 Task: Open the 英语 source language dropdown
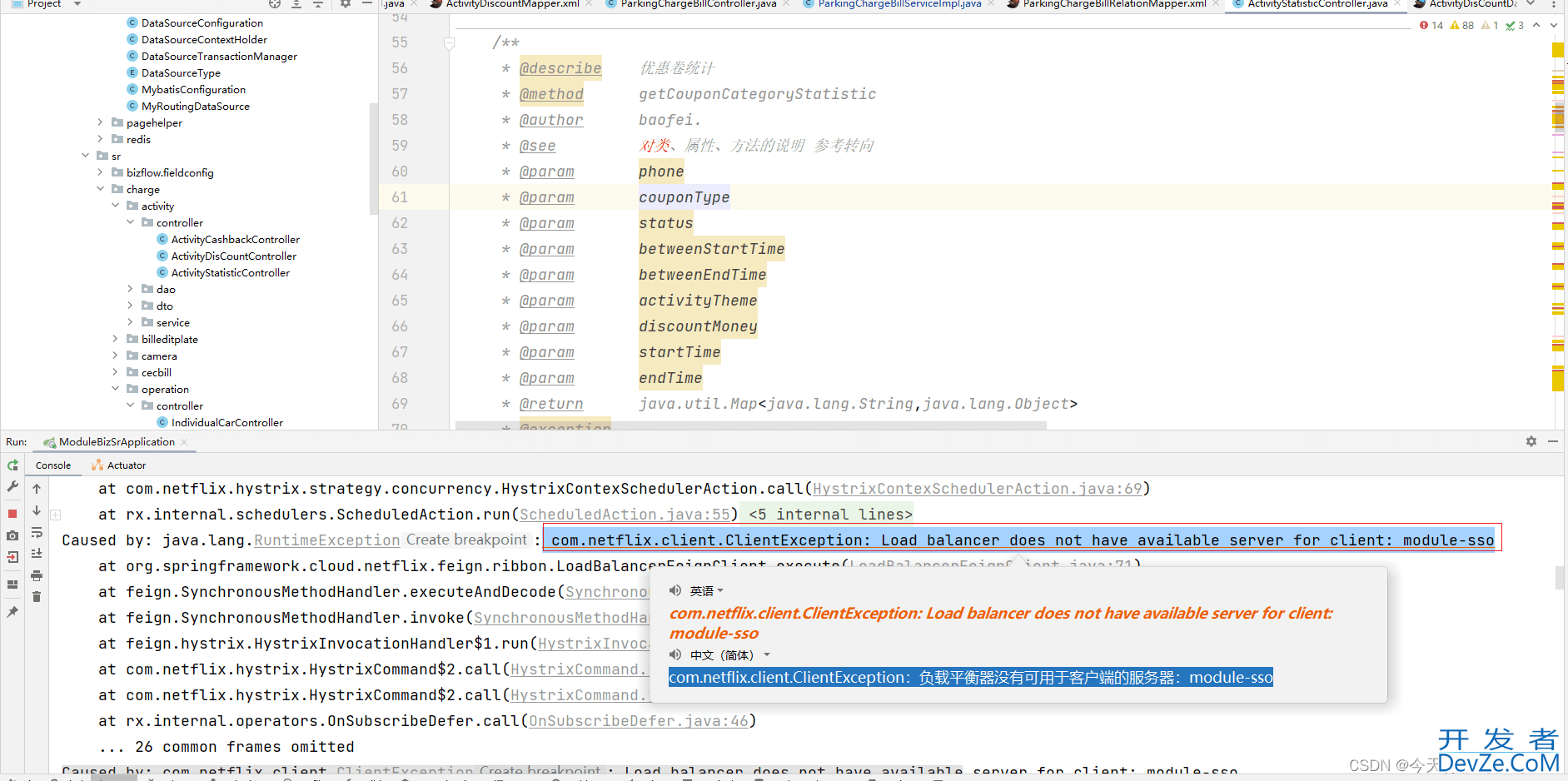pos(706,591)
